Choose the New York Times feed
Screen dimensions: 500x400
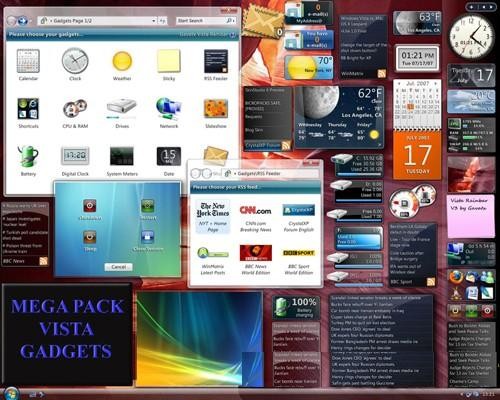click(213, 217)
